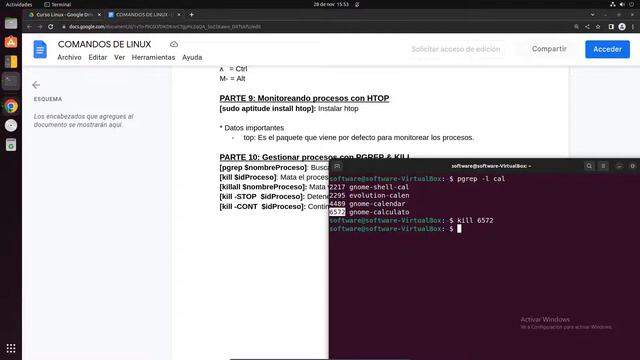Click the [kill -CONT $idProceso] line
Viewport: 640px width, 360px height.
274,207
